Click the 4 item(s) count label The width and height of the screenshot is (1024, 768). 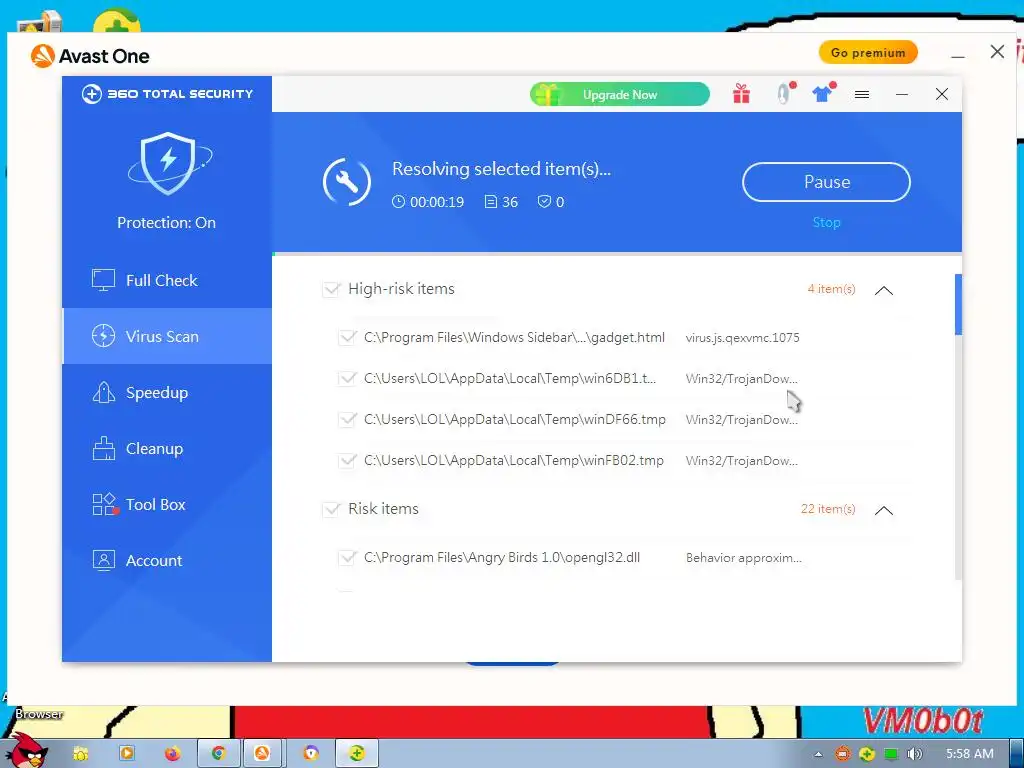click(831, 289)
